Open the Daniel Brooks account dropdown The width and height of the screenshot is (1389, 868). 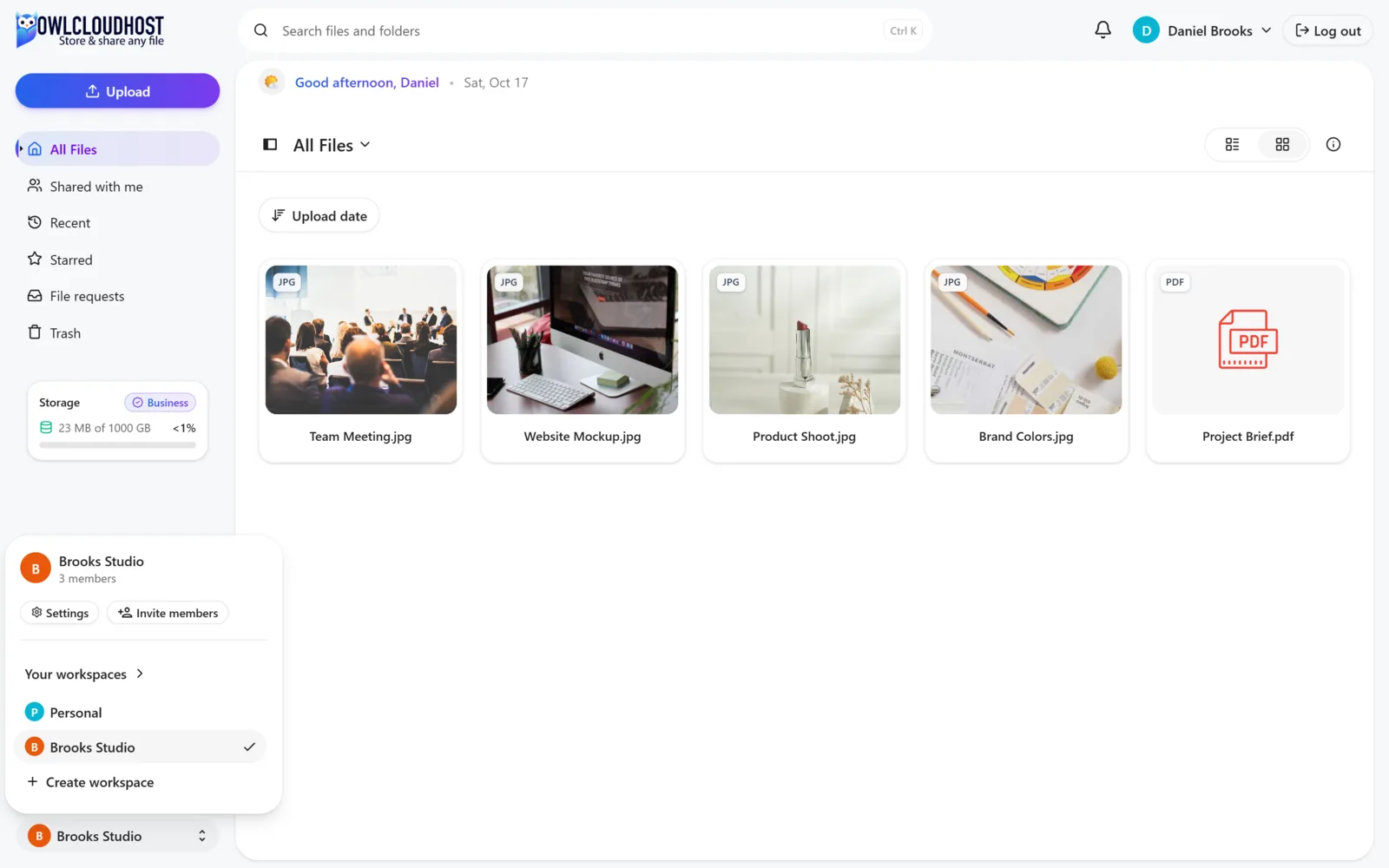(1203, 30)
